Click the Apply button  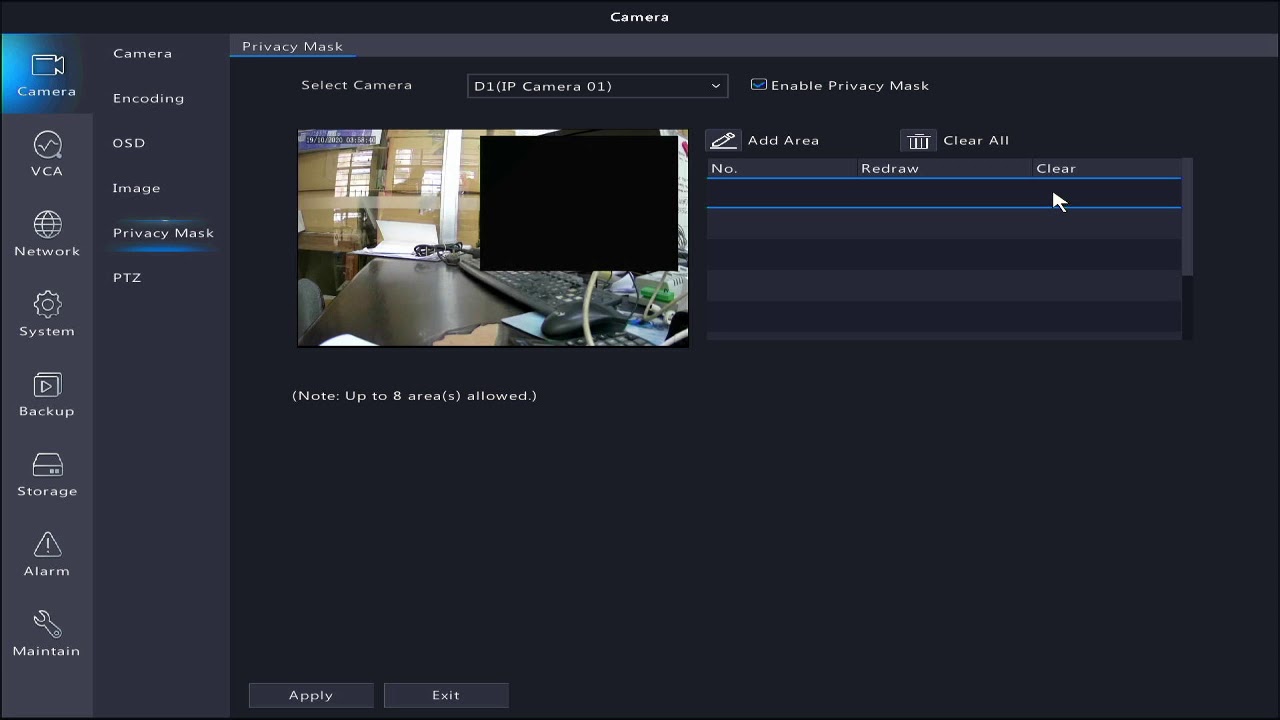coord(311,695)
